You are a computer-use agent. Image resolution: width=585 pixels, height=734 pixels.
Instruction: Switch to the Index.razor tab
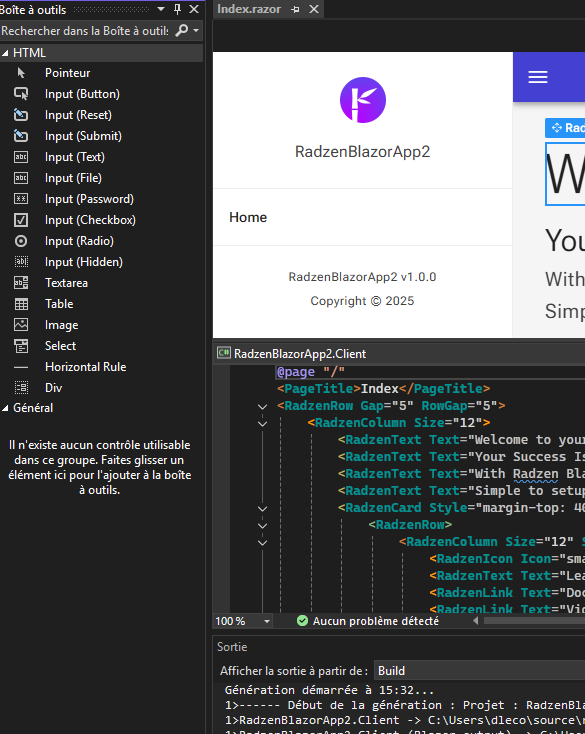[x=249, y=9]
